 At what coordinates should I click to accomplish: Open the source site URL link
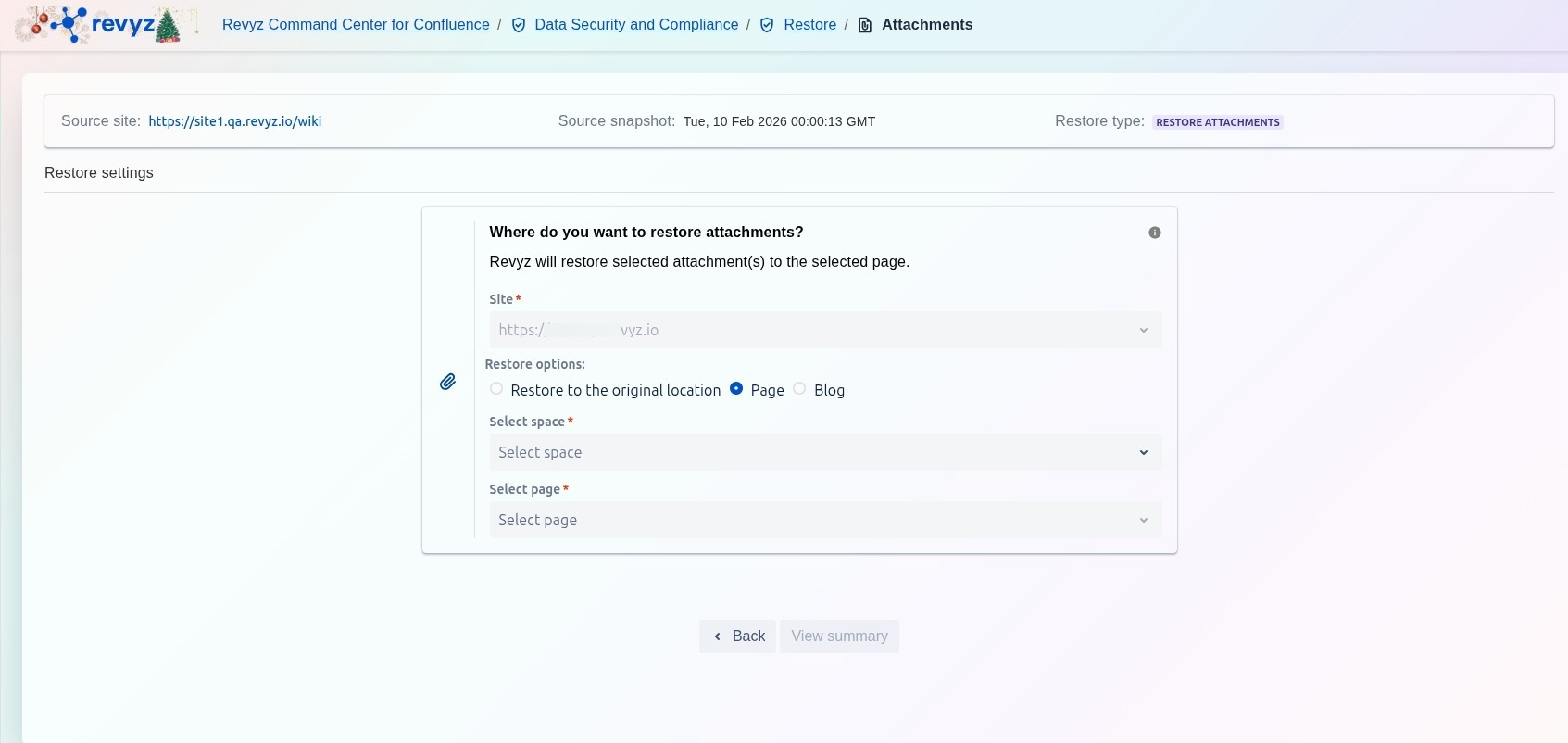pos(235,121)
